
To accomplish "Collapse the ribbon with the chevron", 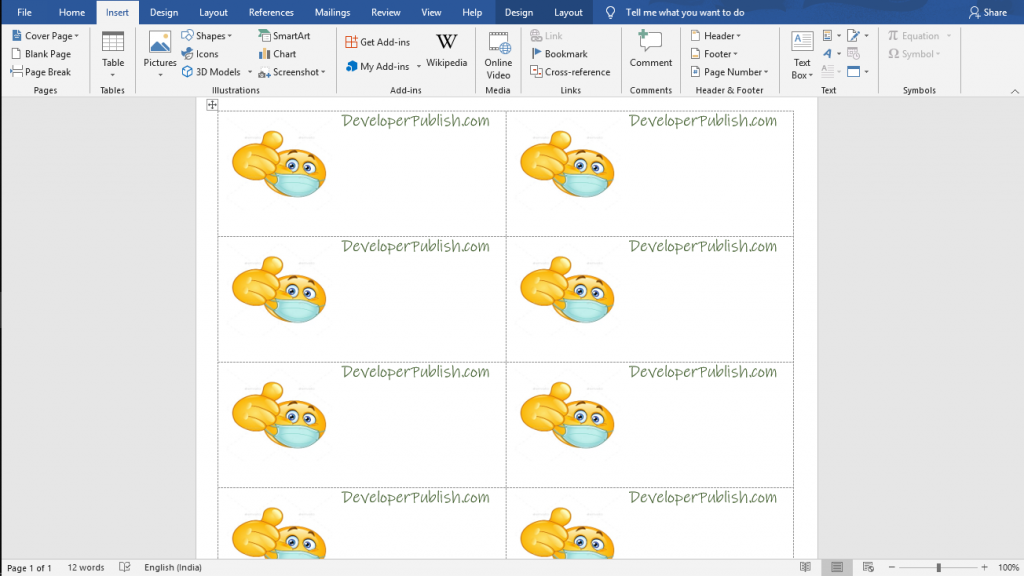I will pos(1014,89).
